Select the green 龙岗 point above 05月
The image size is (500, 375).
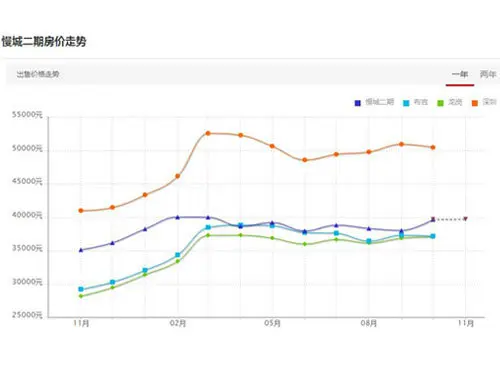pos(272,238)
